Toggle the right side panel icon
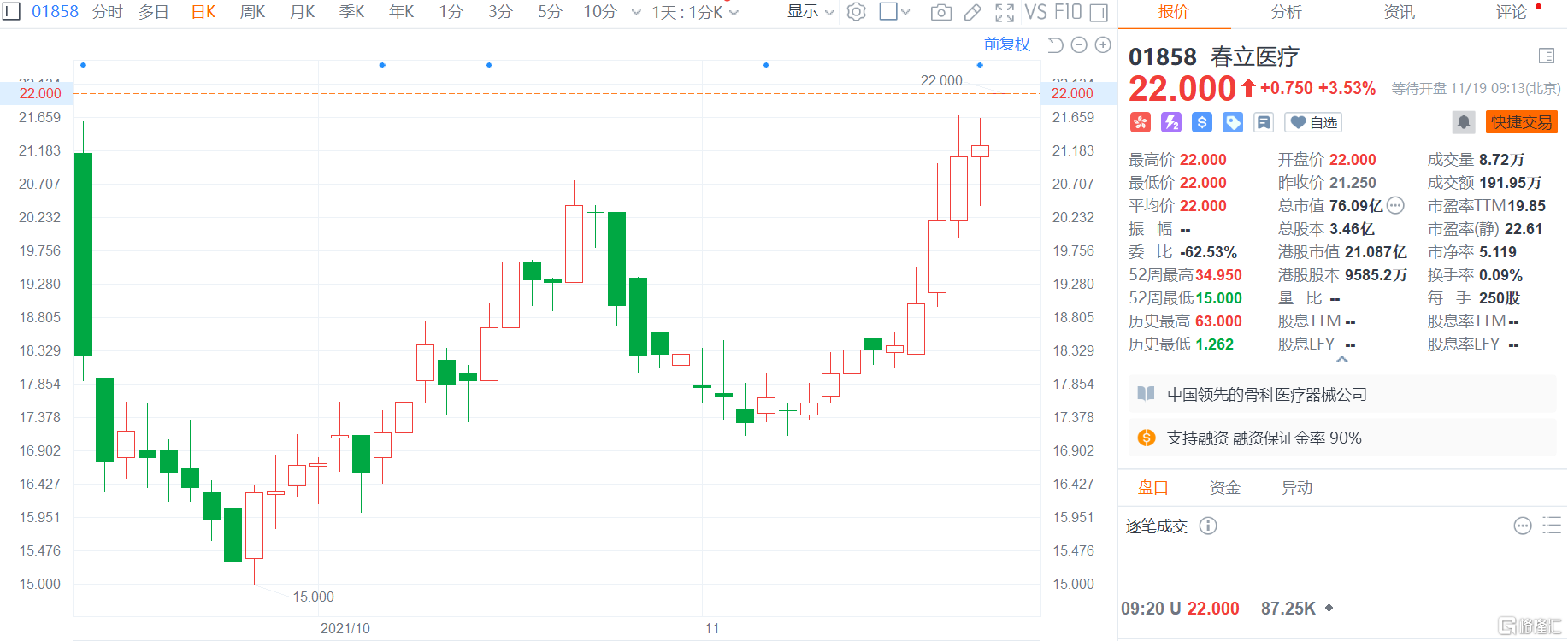 [1099, 12]
